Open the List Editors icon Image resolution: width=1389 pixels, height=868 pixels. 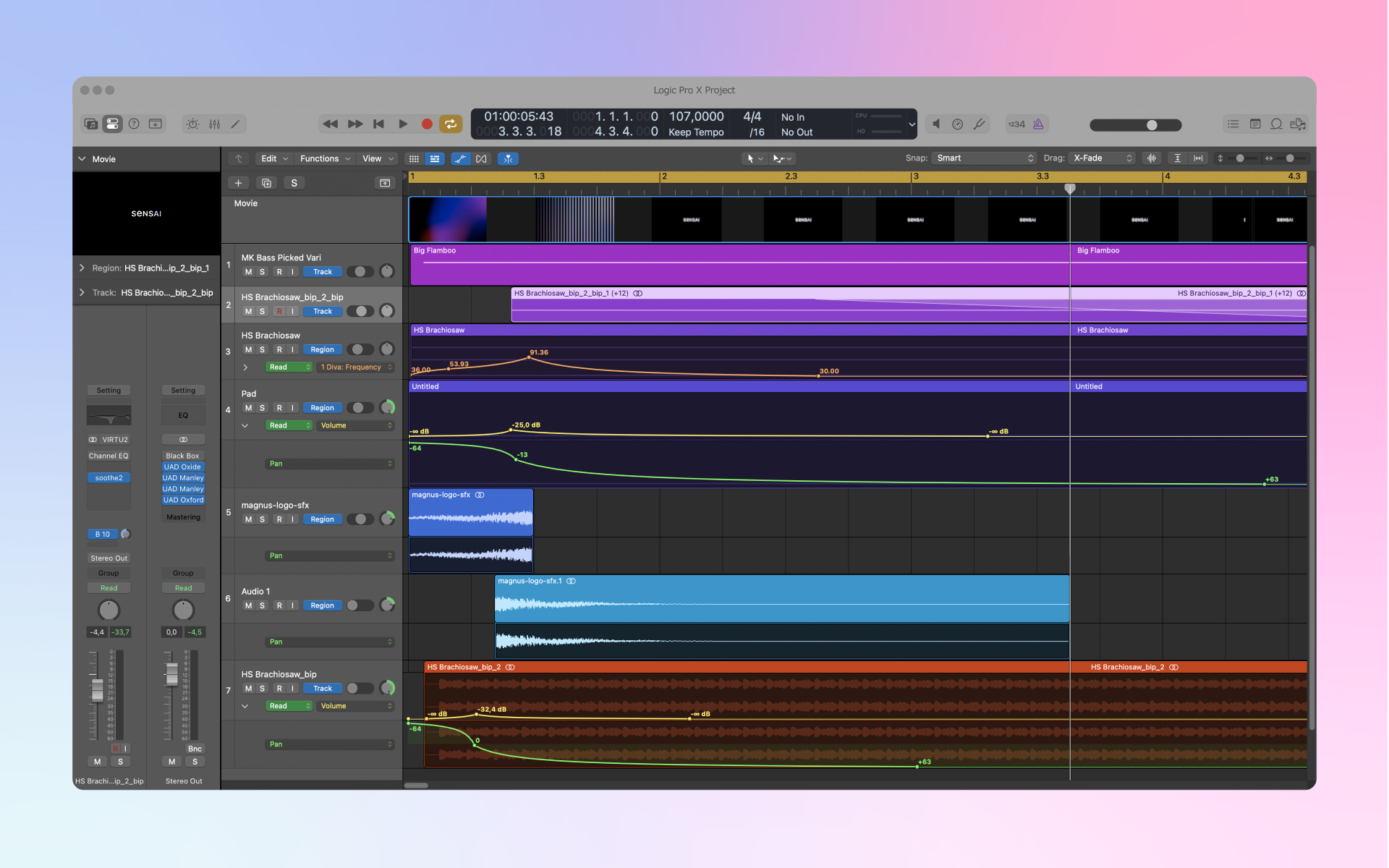(1233, 124)
